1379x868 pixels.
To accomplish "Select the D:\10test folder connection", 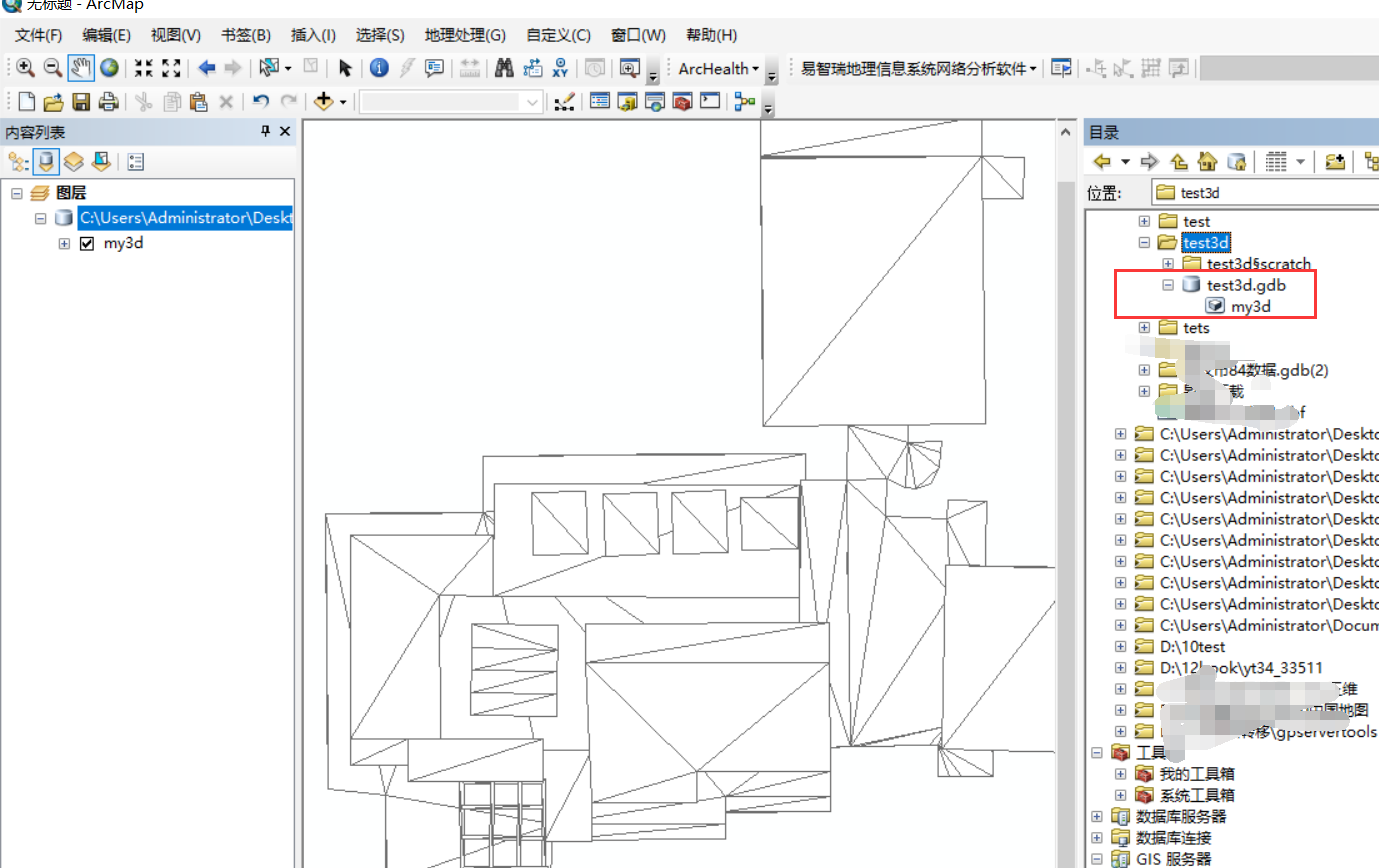I will (1192, 647).
